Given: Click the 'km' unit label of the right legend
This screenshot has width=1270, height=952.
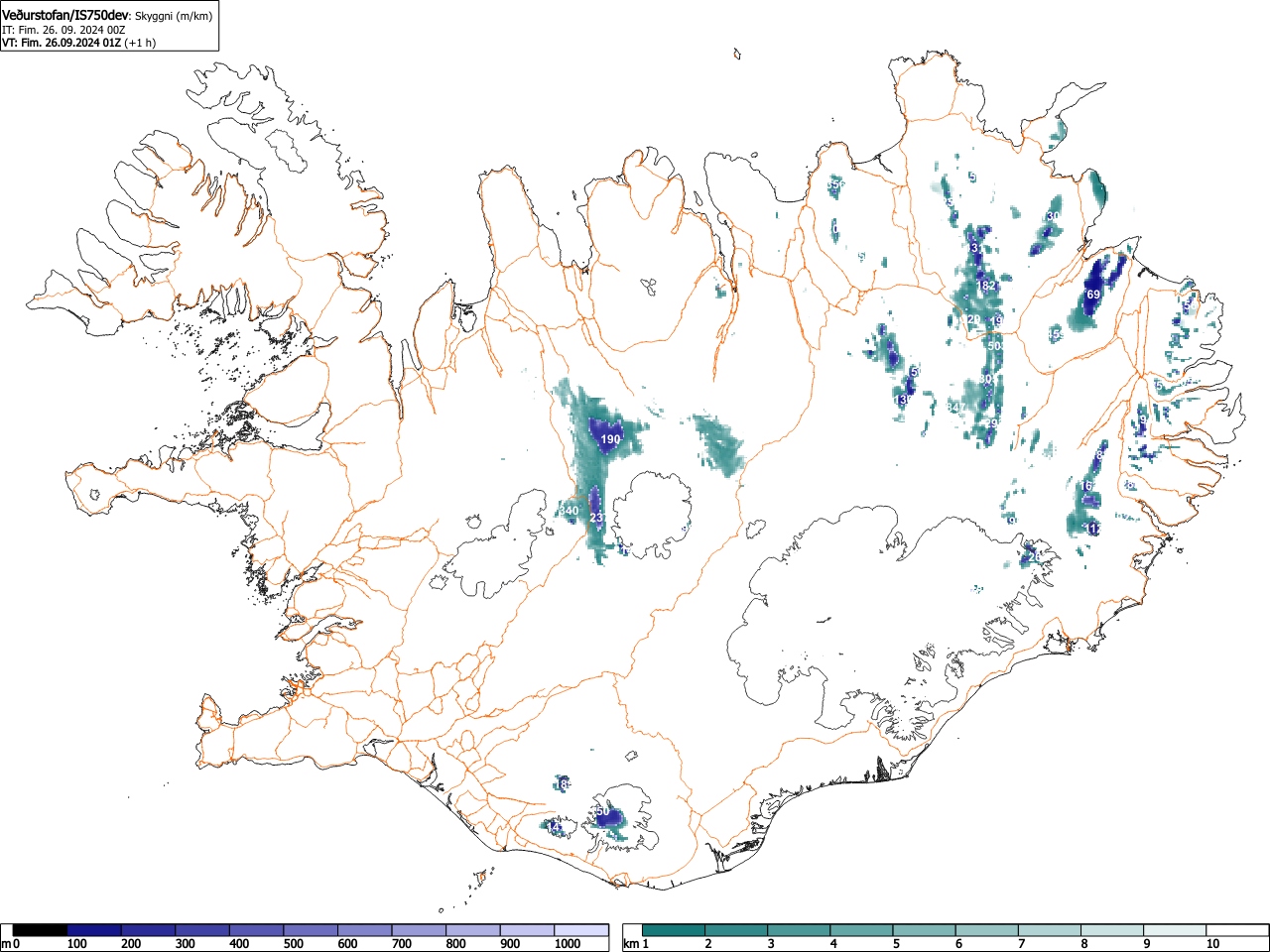Looking at the screenshot, I should (x=631, y=944).
